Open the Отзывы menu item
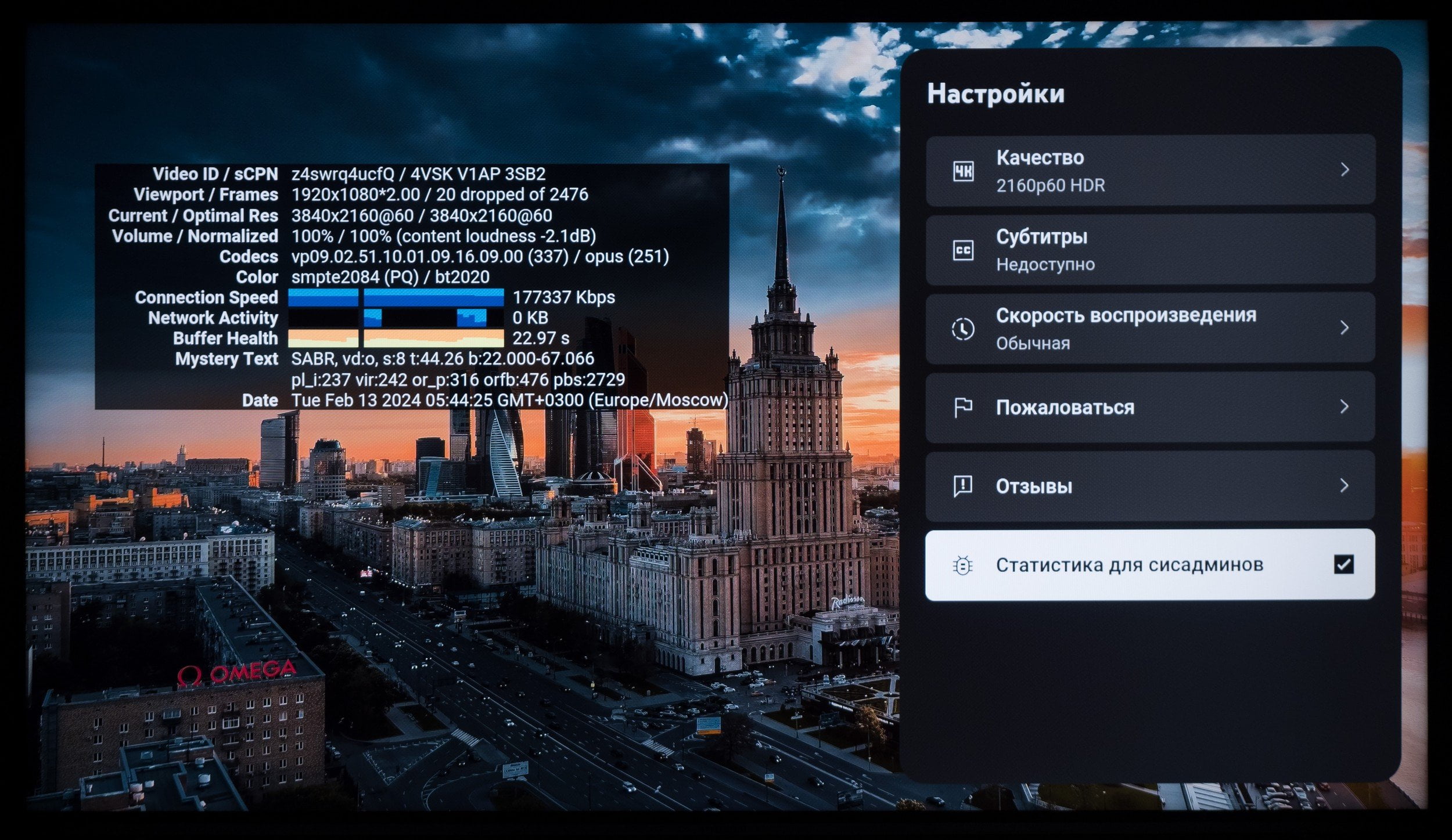This screenshot has width=1452, height=840. 1150,486
